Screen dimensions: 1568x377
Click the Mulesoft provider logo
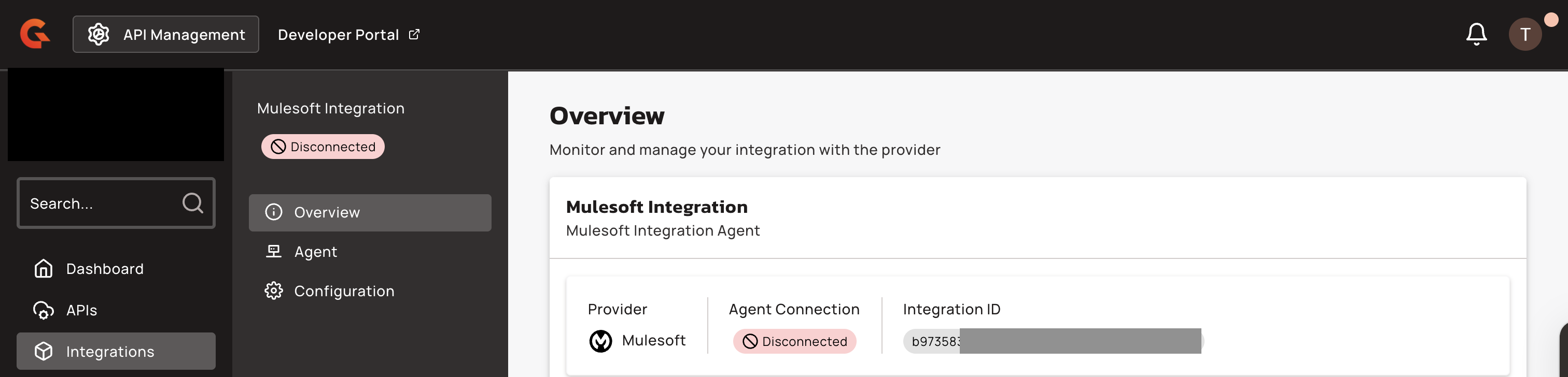[600, 341]
